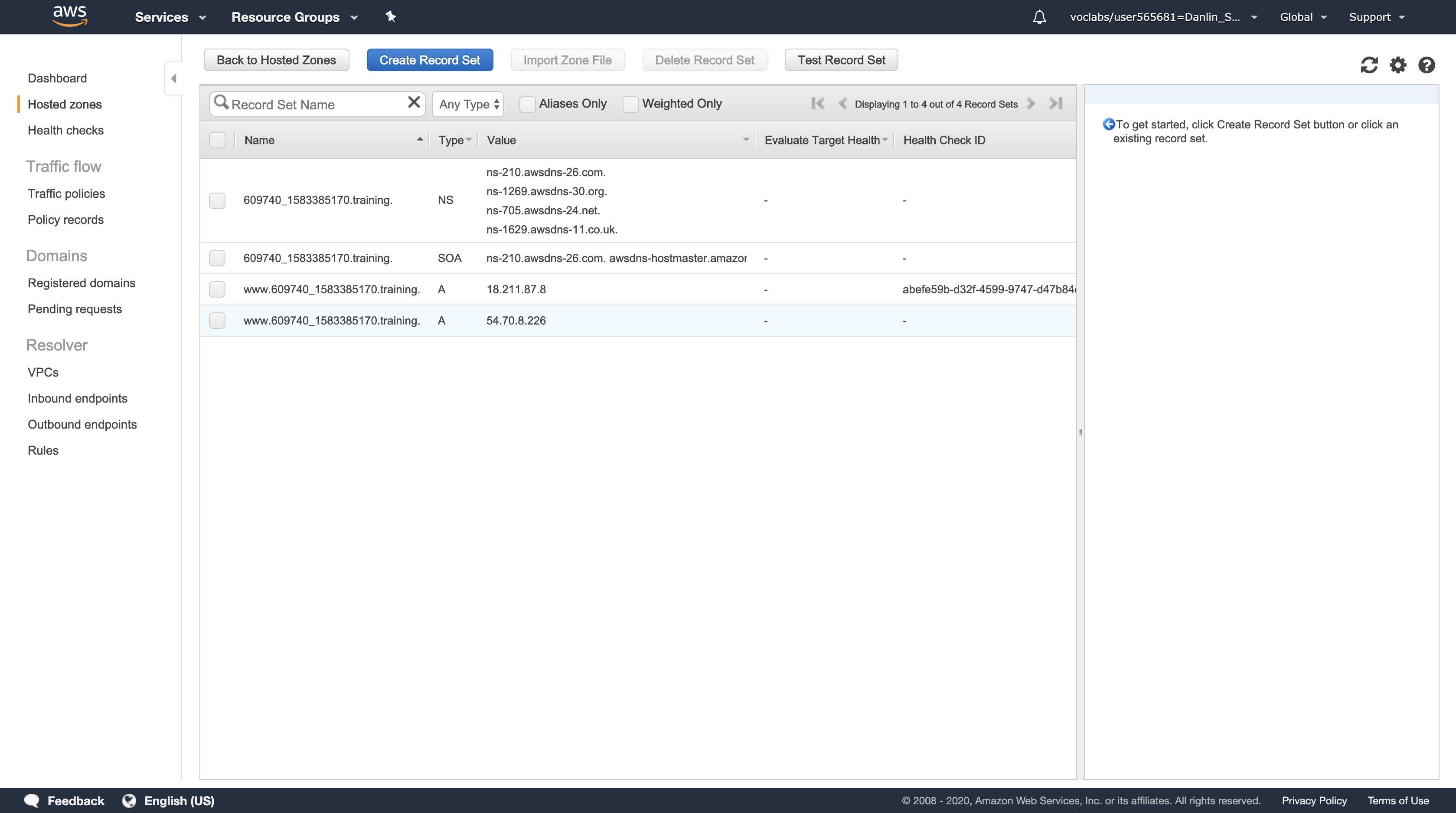Open Health checks in the sidebar
Screen dimensions: 1456x813
tap(65, 130)
